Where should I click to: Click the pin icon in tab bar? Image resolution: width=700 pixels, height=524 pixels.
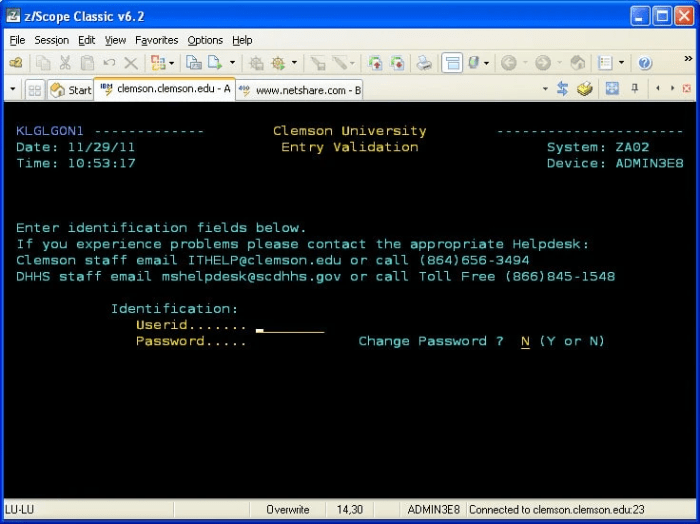point(634,88)
